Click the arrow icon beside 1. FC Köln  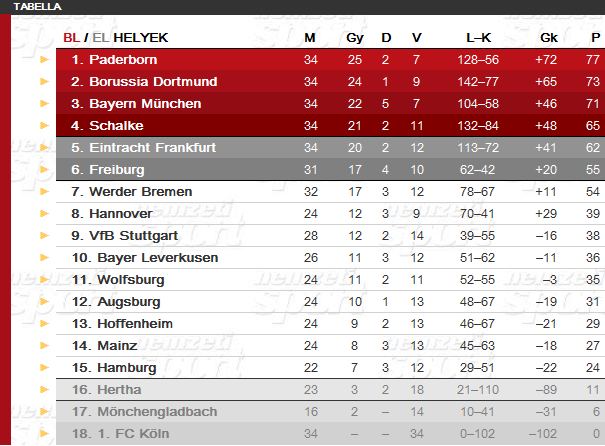pyautogui.click(x=45, y=433)
